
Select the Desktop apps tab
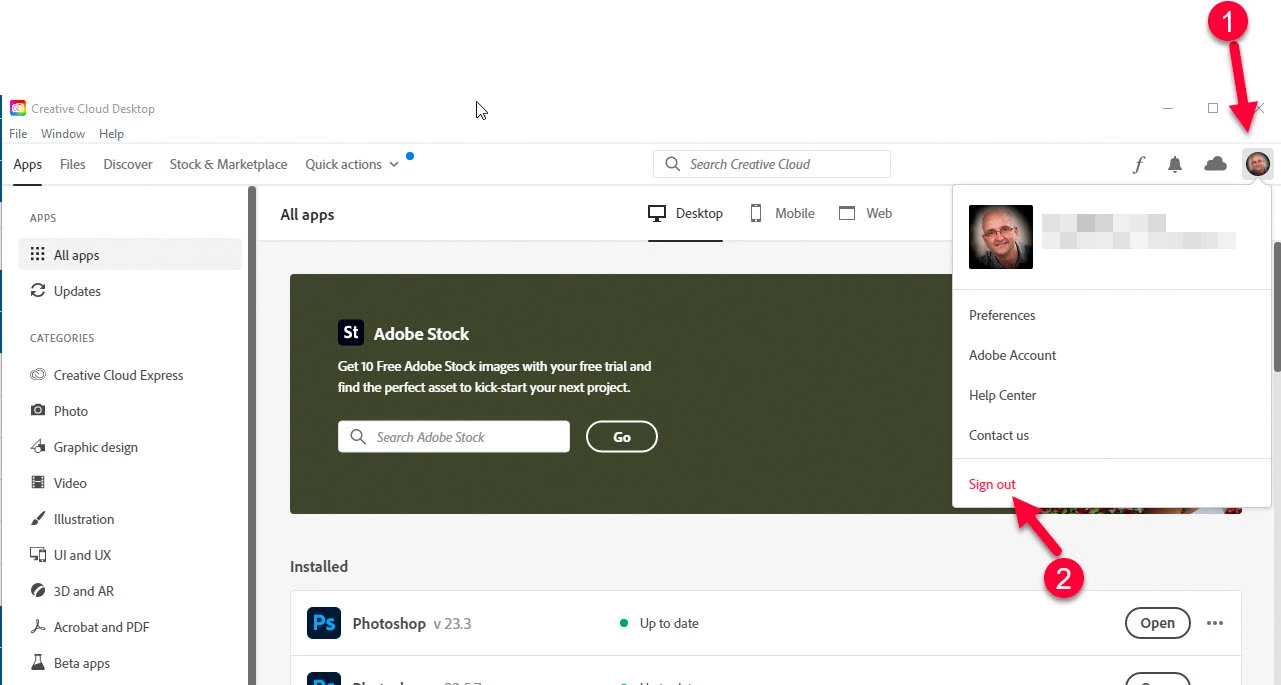coord(685,213)
